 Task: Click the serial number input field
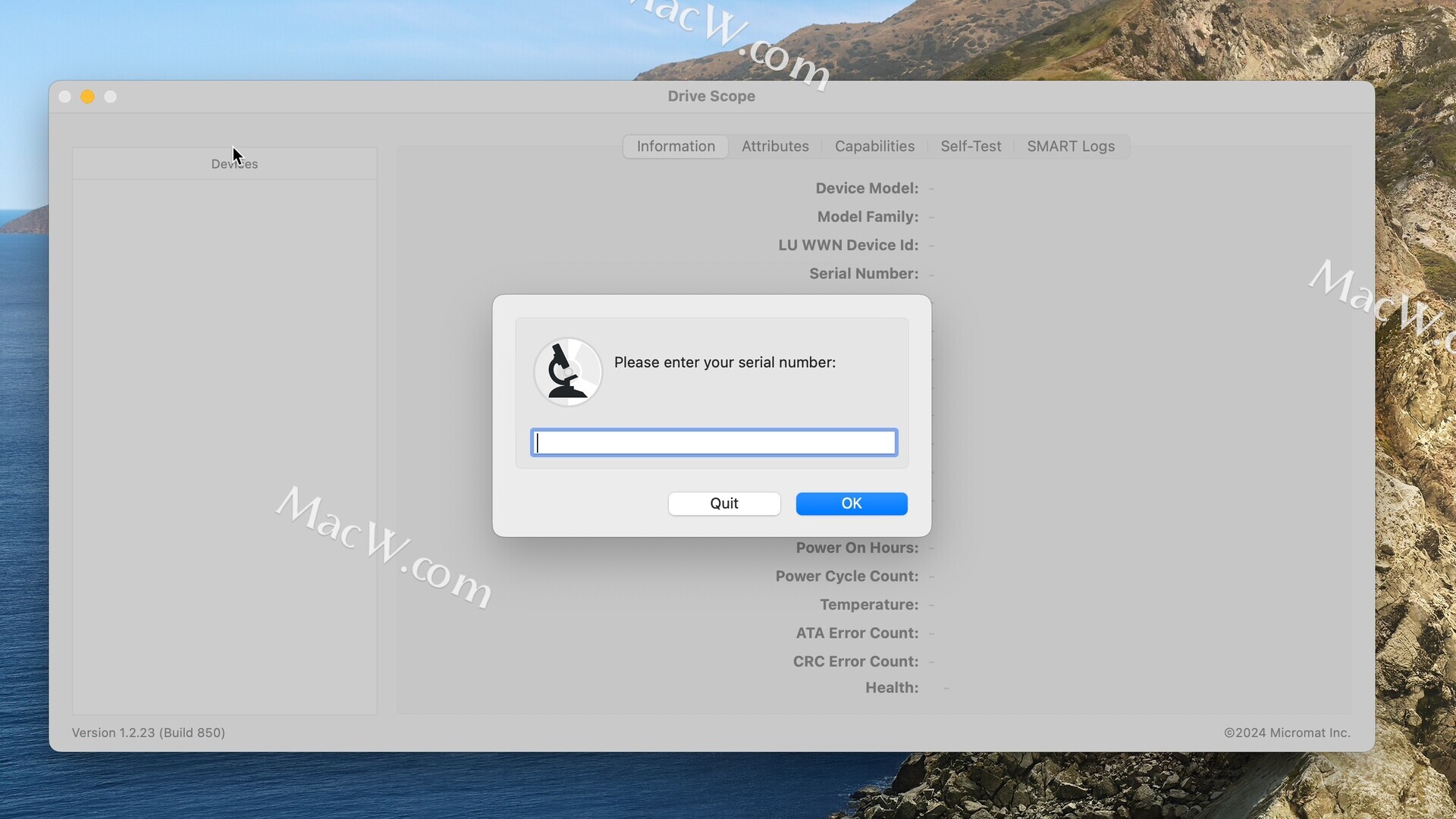[714, 443]
